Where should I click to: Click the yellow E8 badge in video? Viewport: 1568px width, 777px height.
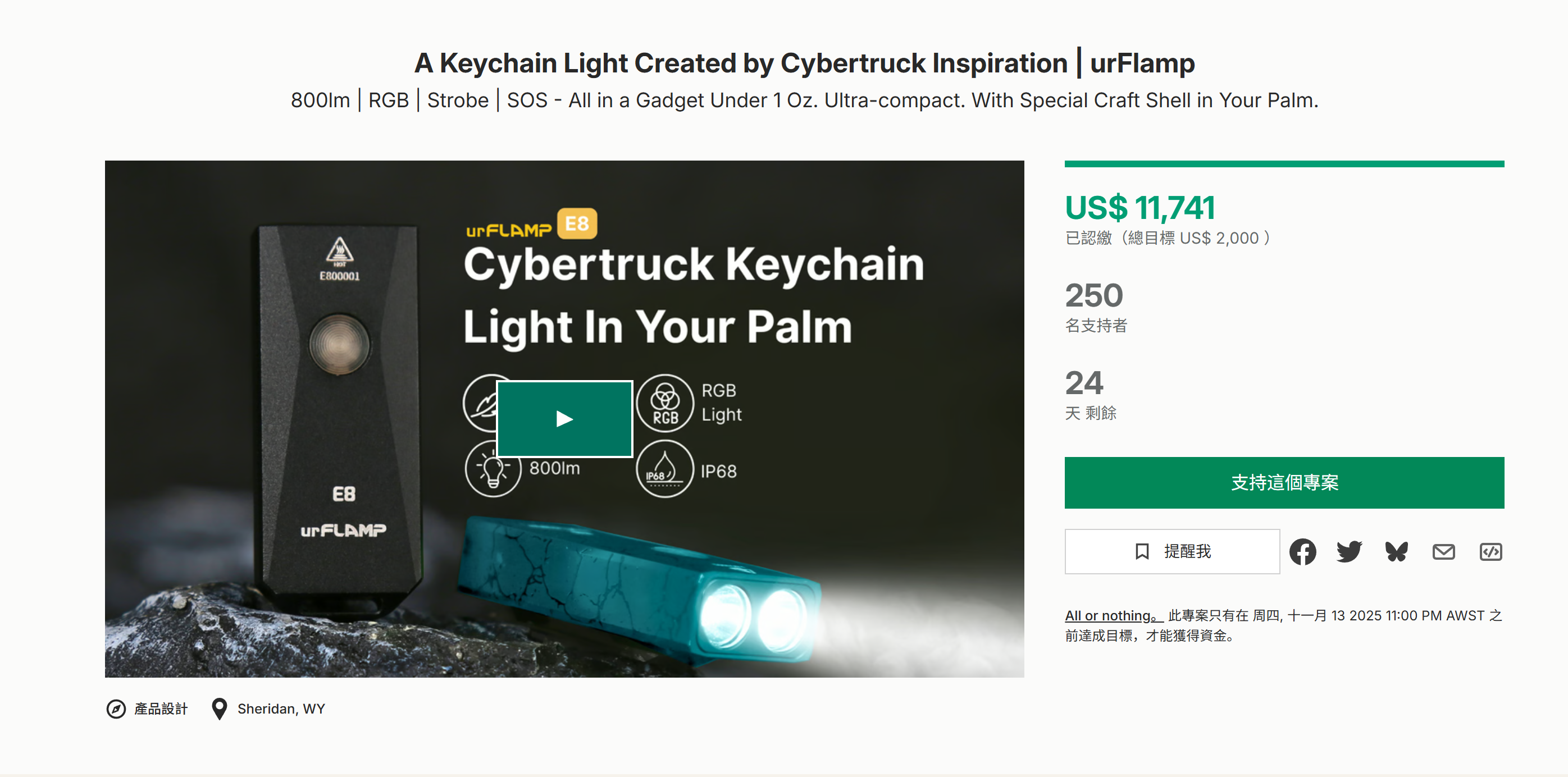click(576, 224)
